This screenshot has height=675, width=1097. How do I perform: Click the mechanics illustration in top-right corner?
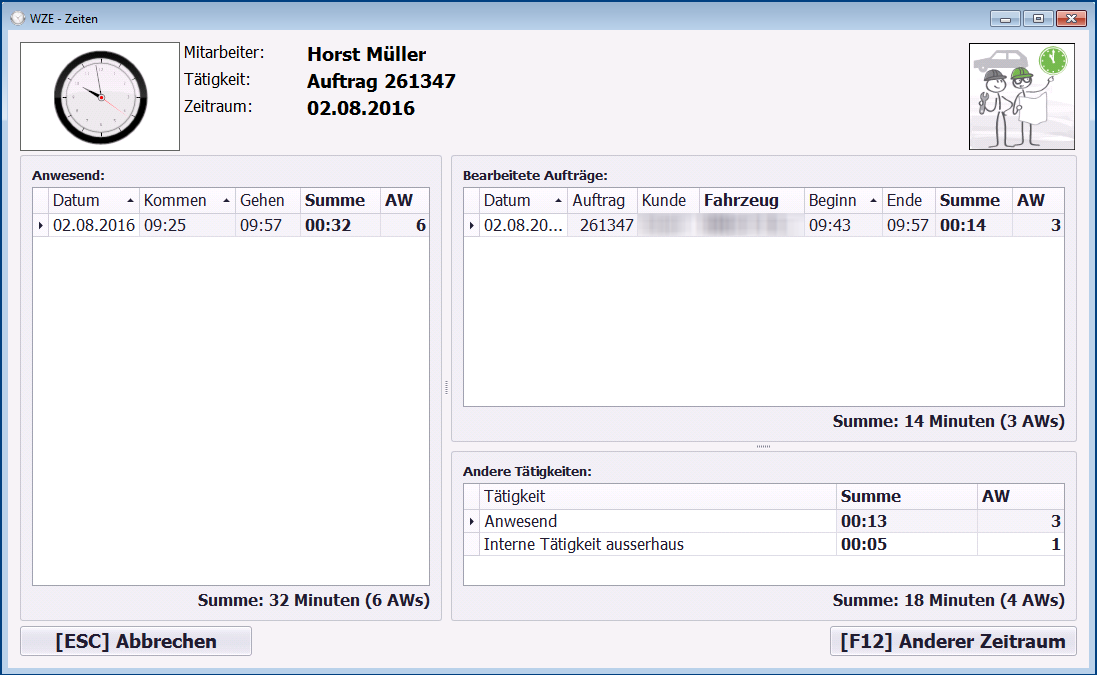point(1021,97)
